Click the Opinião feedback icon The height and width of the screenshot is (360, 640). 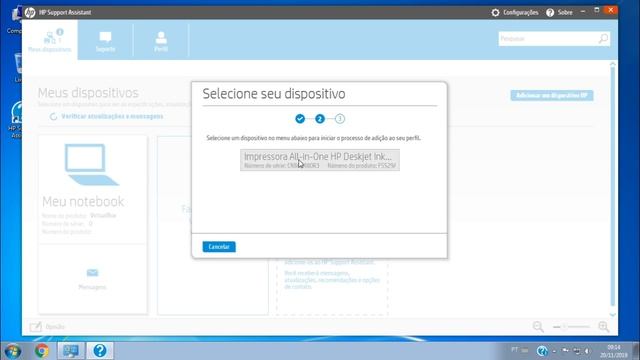coord(36,327)
